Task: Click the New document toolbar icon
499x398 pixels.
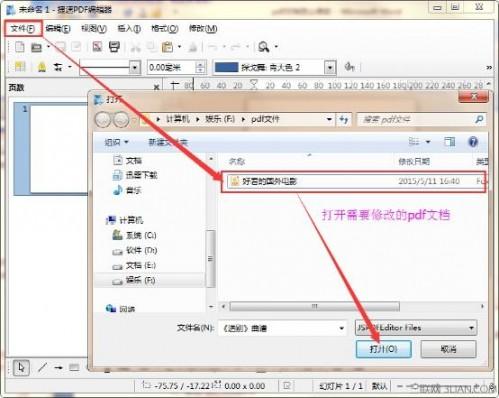Action: tap(20, 47)
